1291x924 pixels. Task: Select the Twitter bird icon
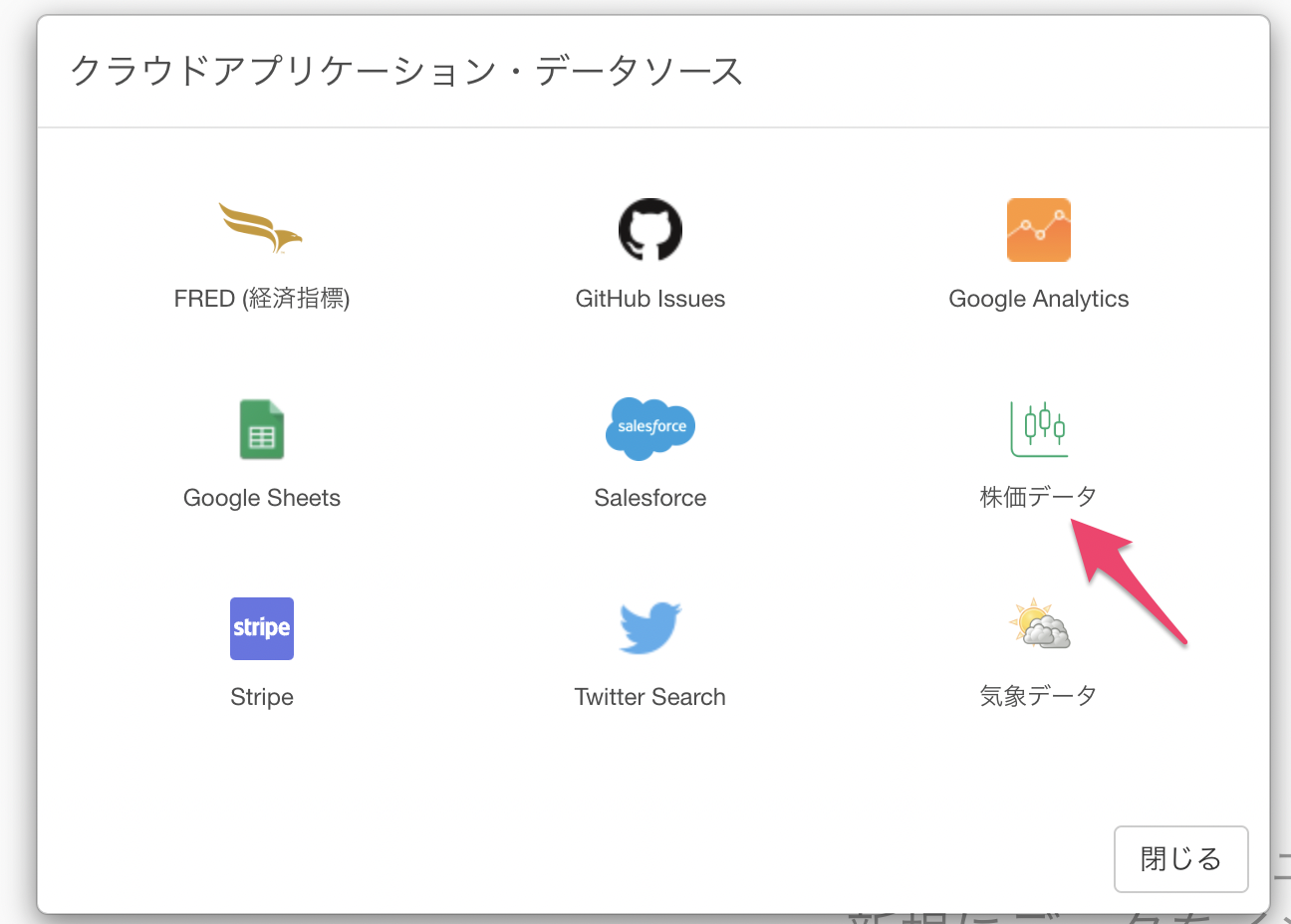(x=650, y=627)
